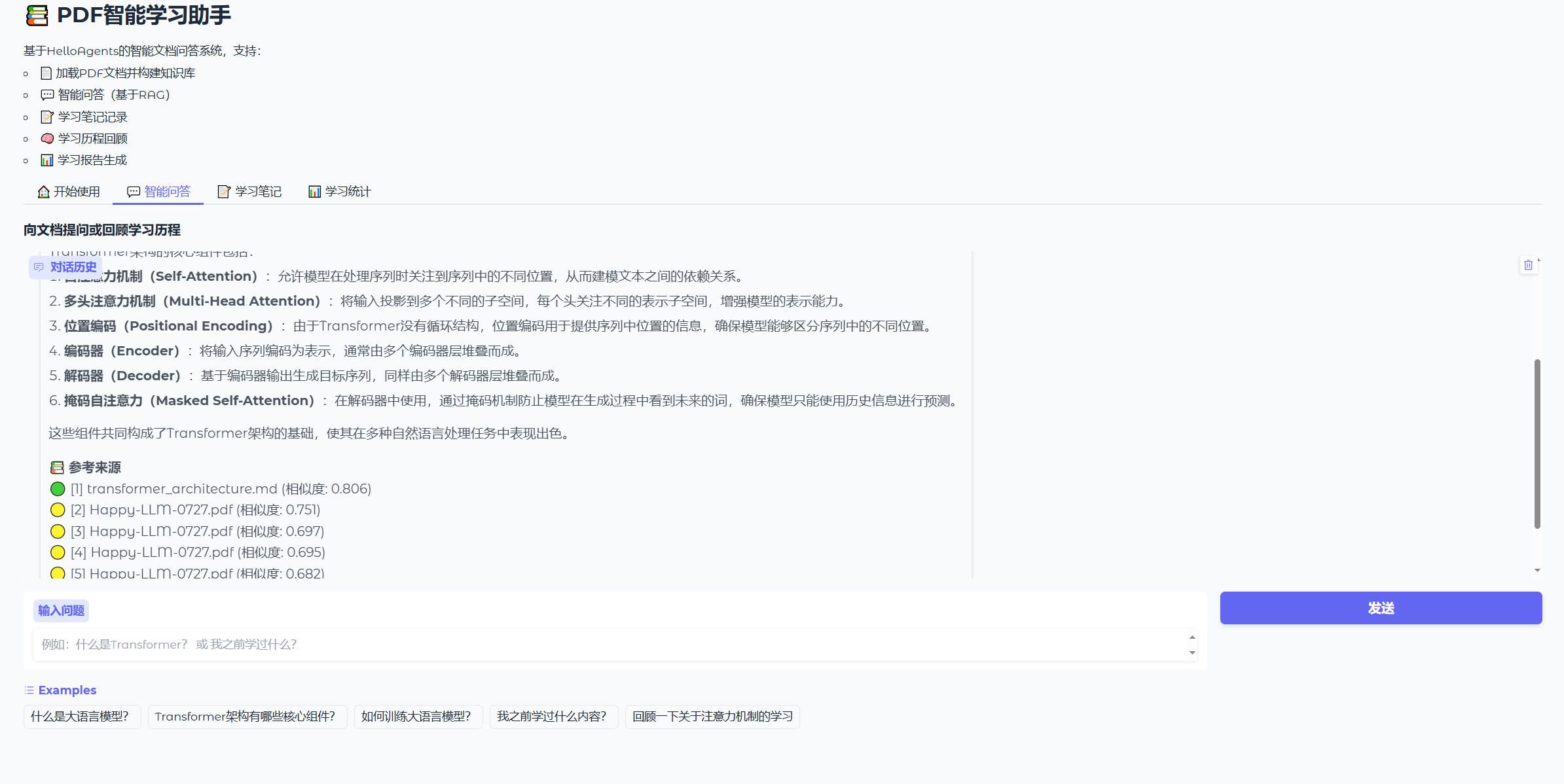Select example 回顾一下关于注意力机制的学习

pyautogui.click(x=712, y=717)
